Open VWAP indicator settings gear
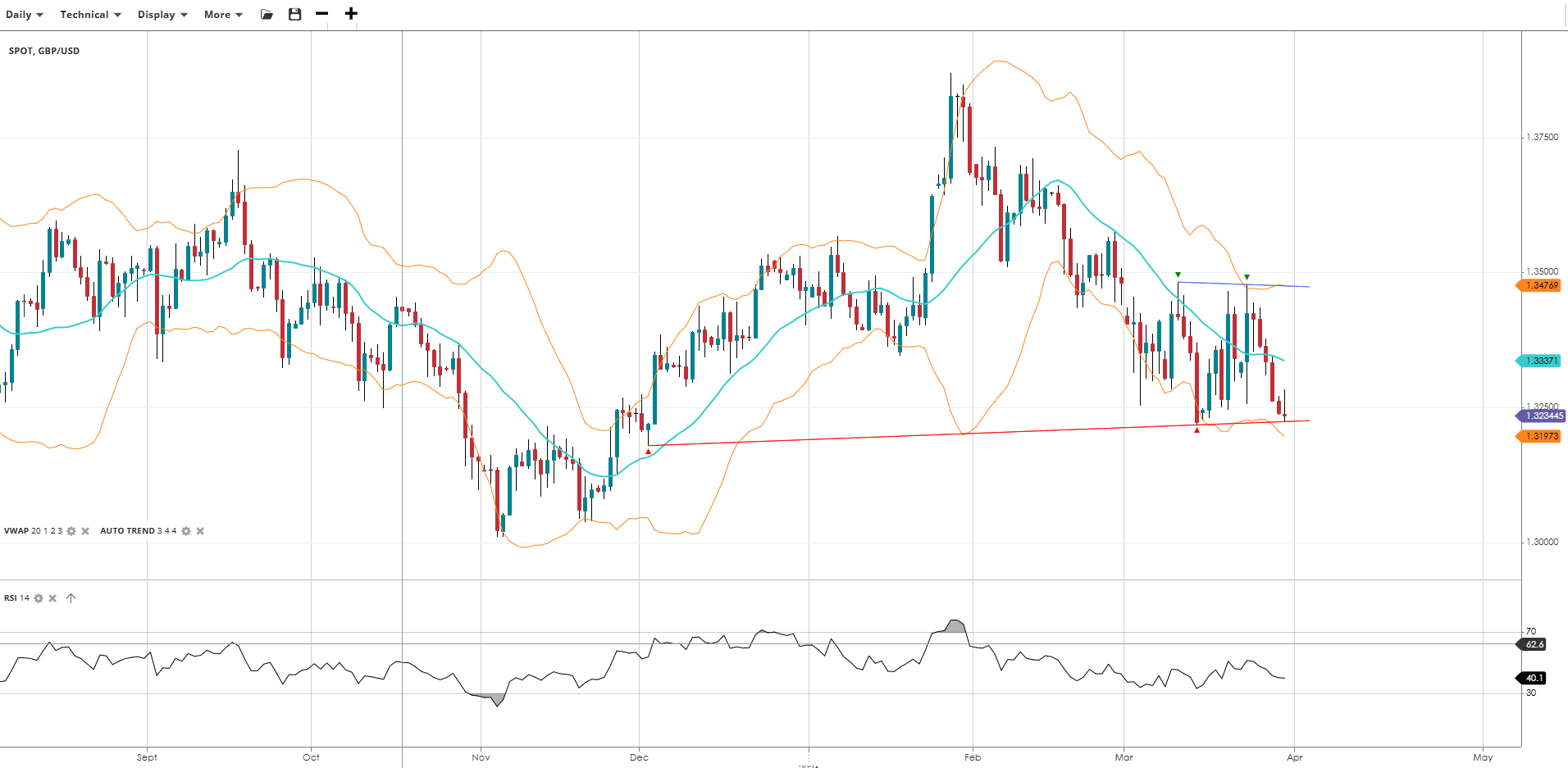 71,531
